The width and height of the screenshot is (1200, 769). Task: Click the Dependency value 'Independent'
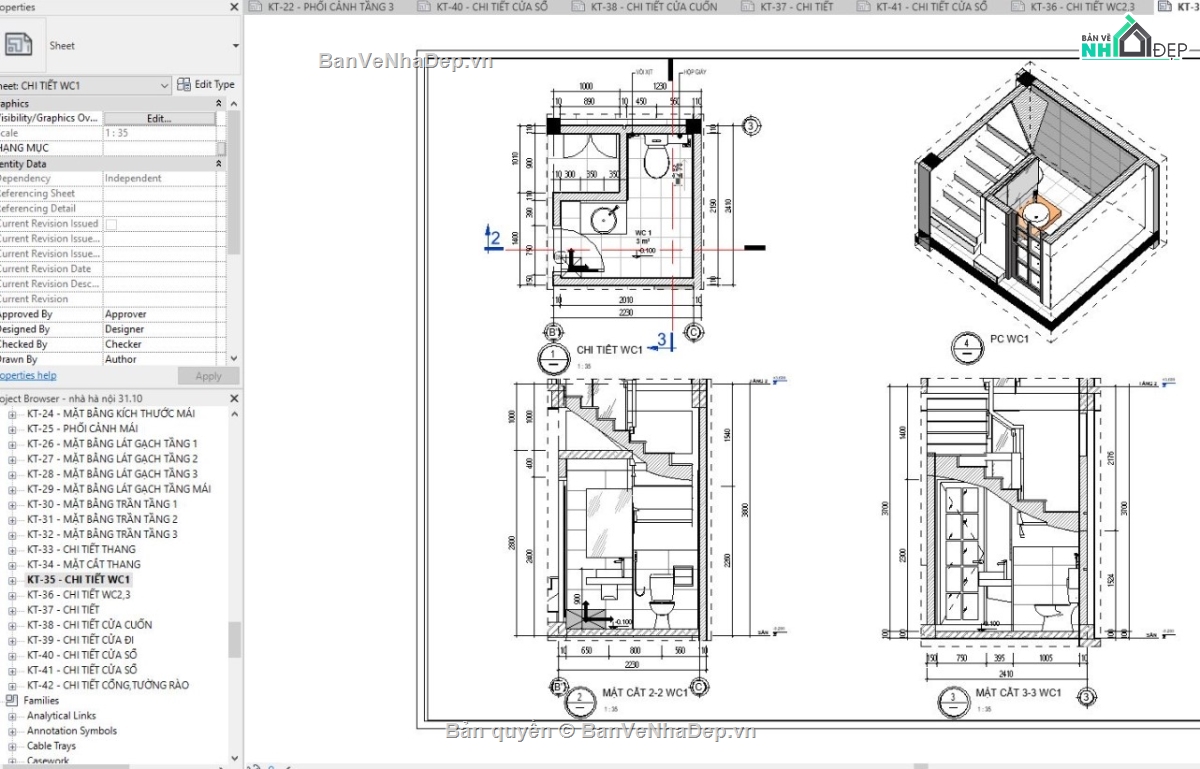point(133,178)
